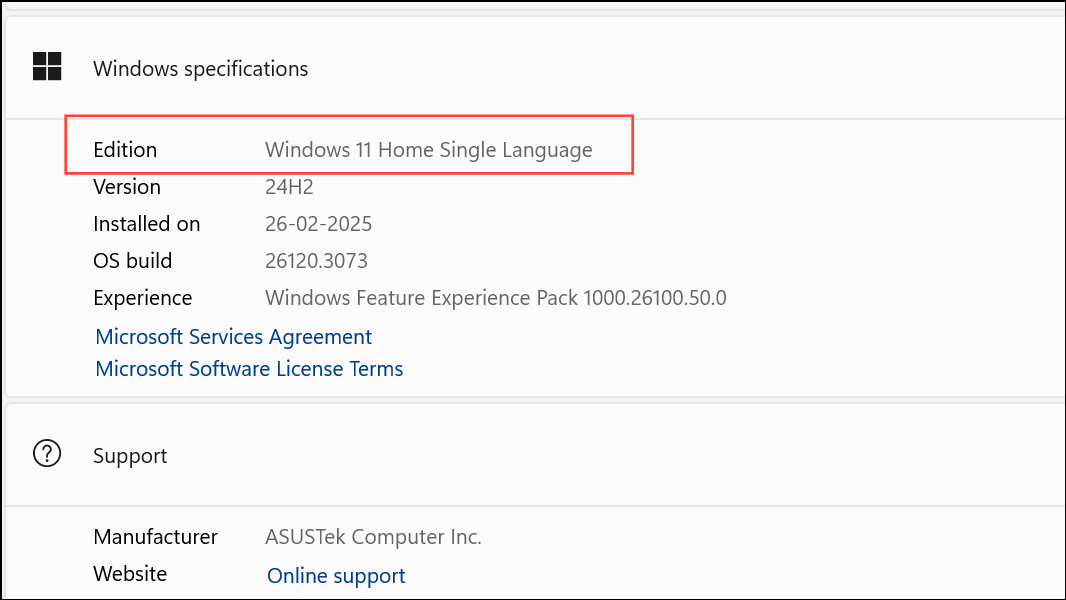This screenshot has width=1066, height=600.
Task: Click the Support section header
Action: (129, 455)
